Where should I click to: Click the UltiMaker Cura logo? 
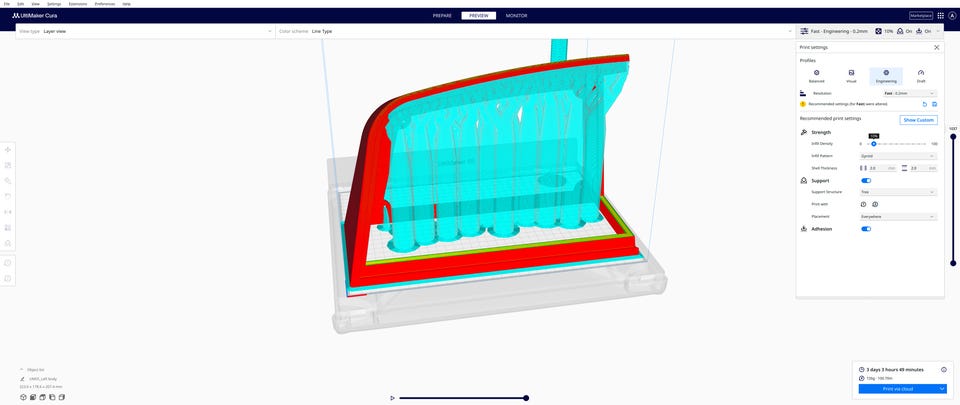[x=34, y=15]
